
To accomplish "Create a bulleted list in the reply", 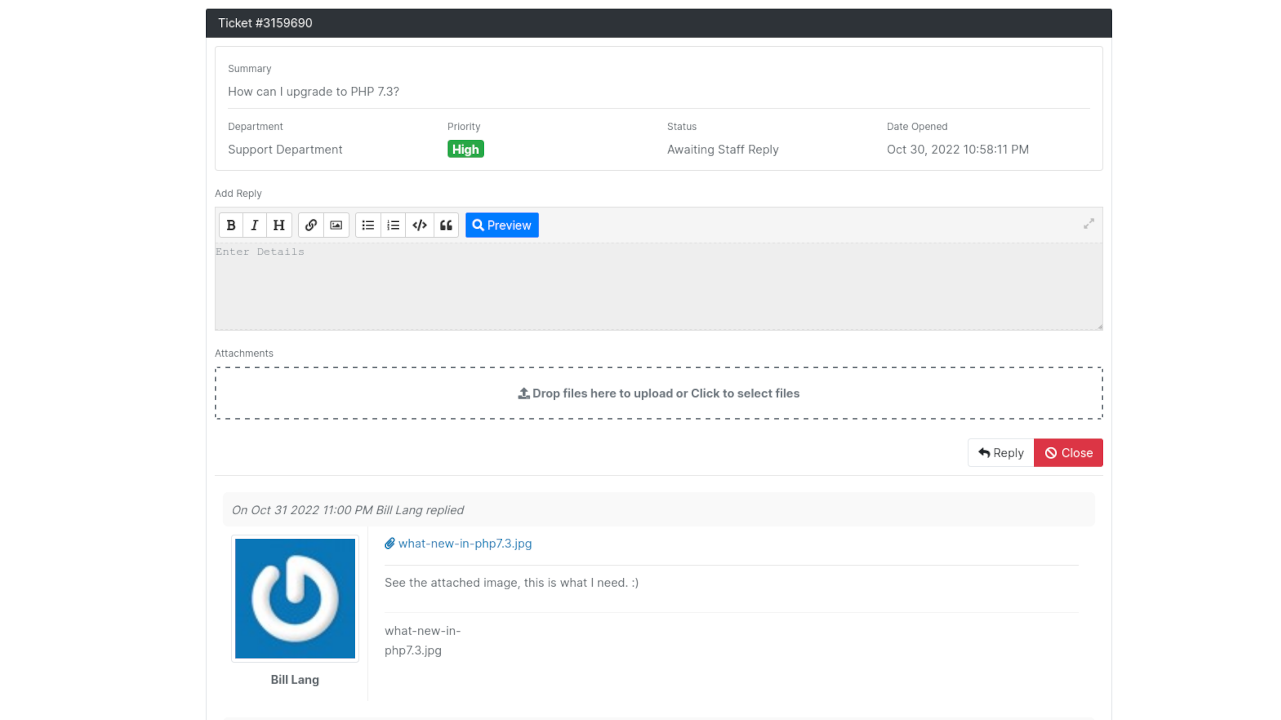I will (368, 225).
